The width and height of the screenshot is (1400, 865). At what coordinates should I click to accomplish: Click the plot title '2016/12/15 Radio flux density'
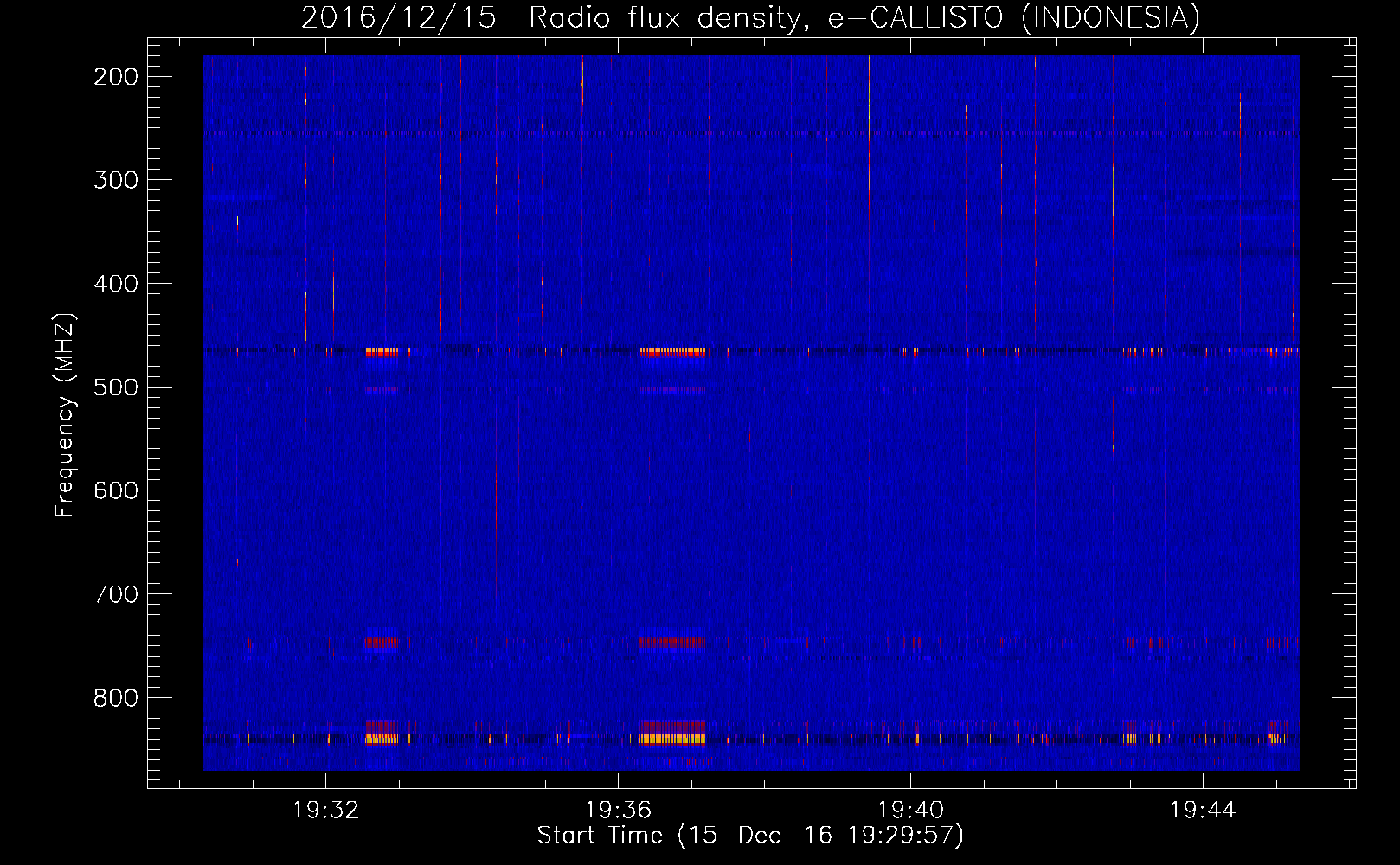coord(750,17)
